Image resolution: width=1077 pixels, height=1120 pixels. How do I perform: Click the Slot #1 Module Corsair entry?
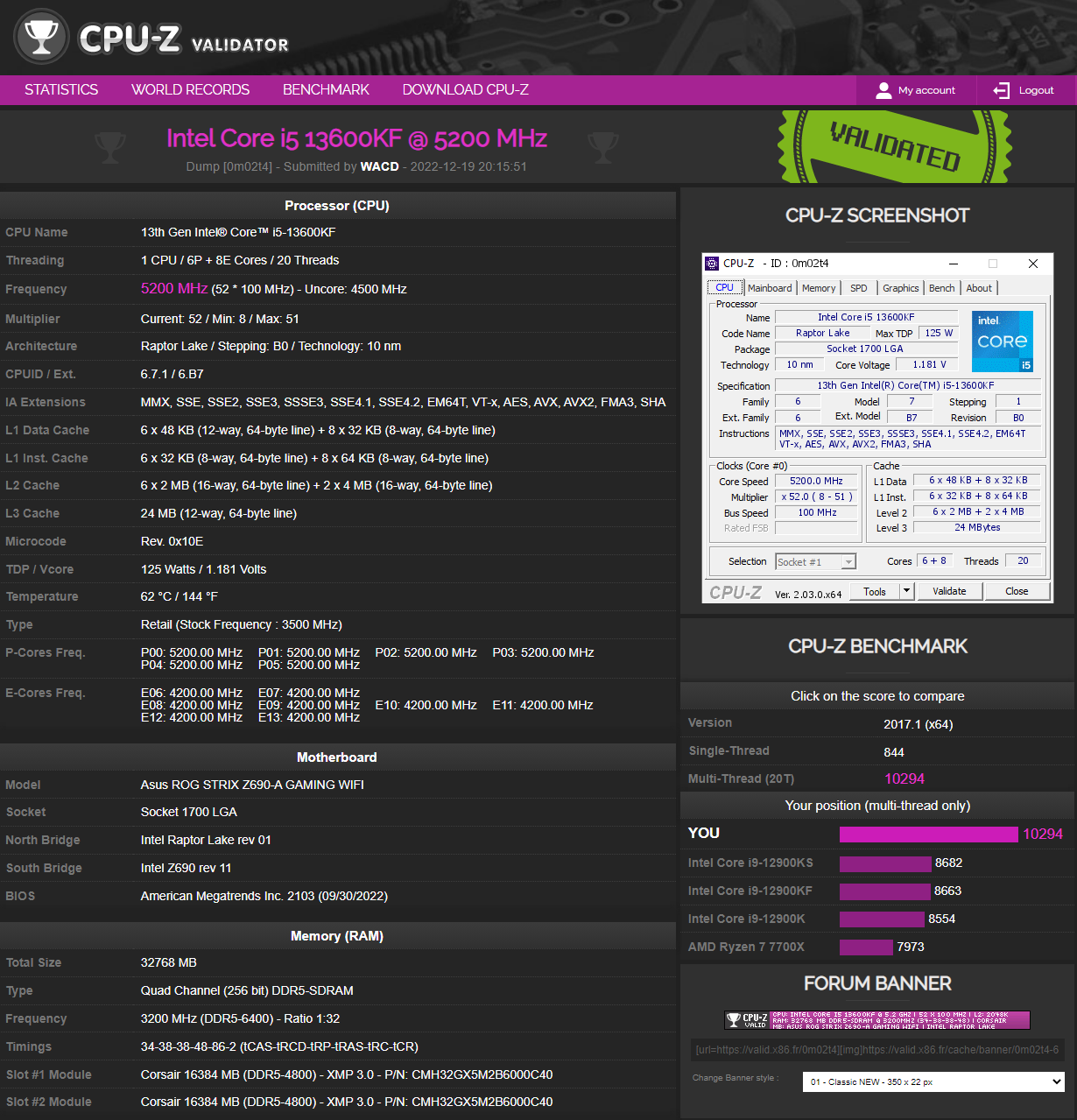pos(347,1074)
